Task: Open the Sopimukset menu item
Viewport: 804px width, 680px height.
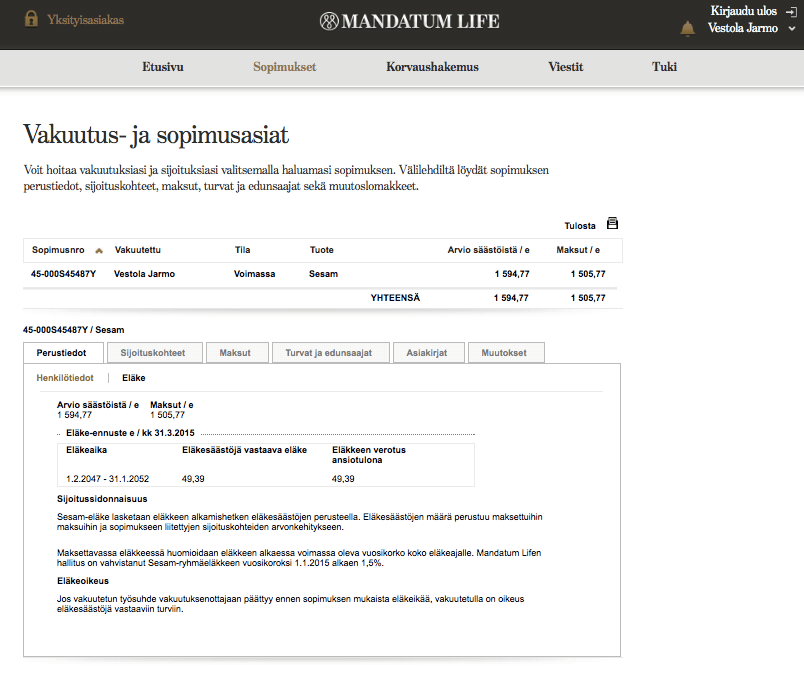Action: coord(285,67)
